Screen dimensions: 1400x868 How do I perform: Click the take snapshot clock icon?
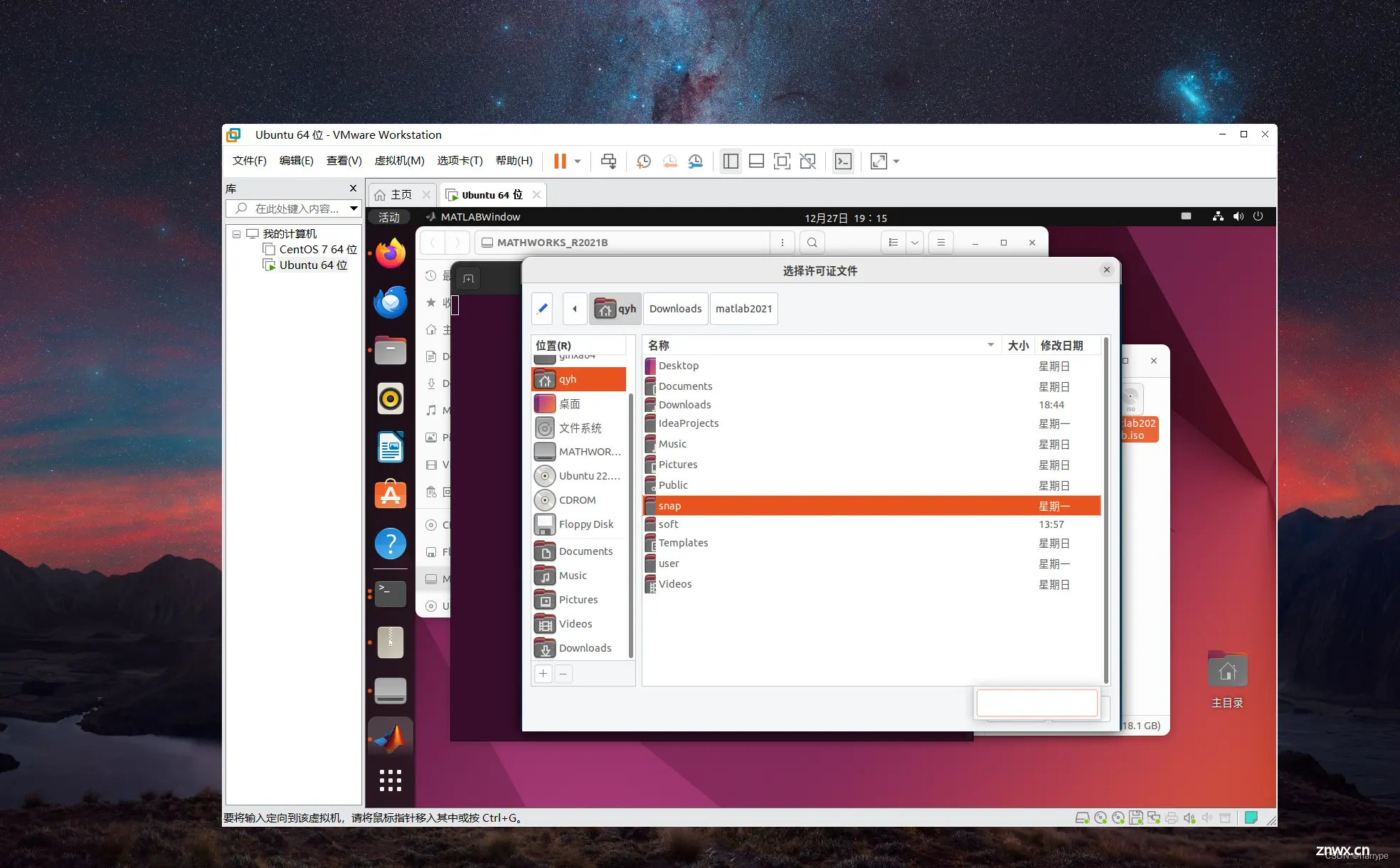point(644,162)
